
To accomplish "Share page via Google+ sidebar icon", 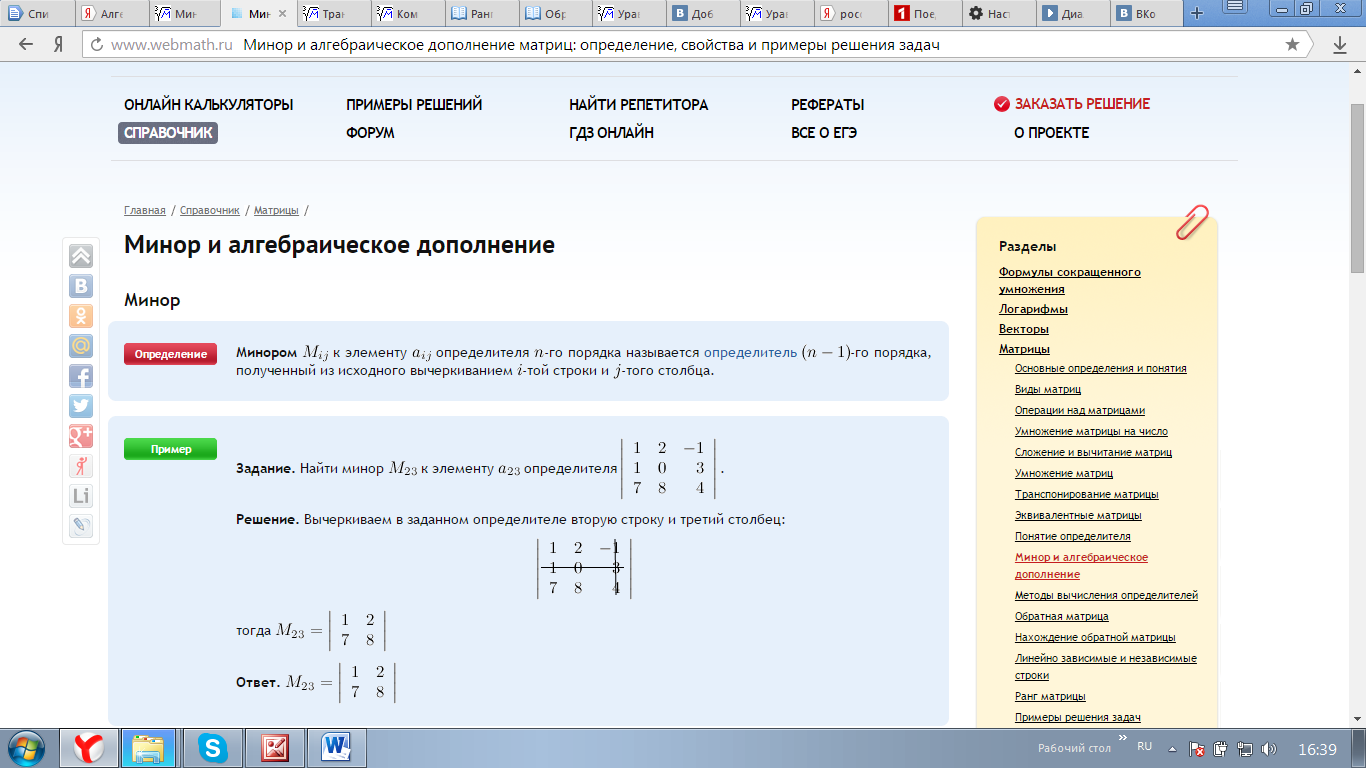I will 81,436.
